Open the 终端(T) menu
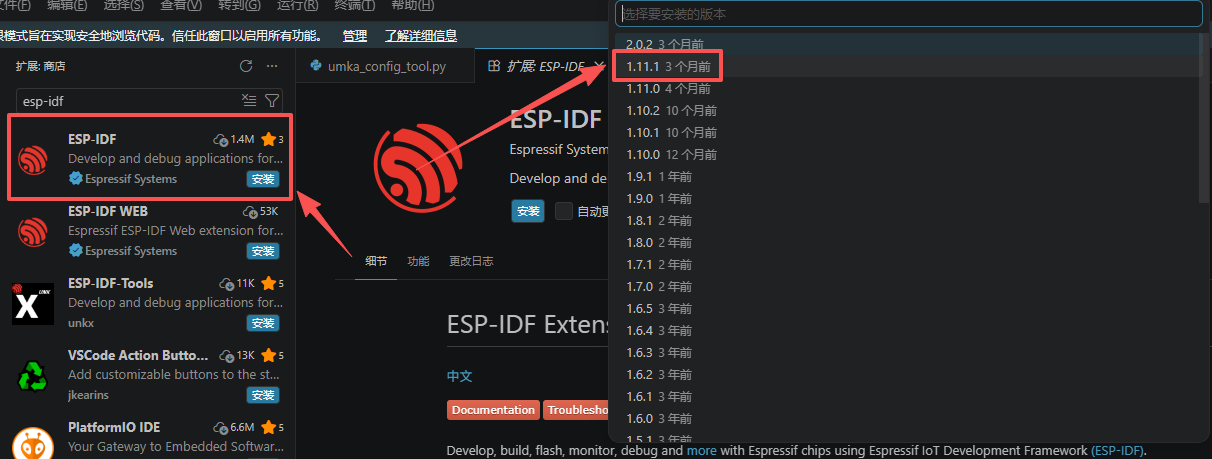Screen dimensions: 1212x459 [x=354, y=5]
